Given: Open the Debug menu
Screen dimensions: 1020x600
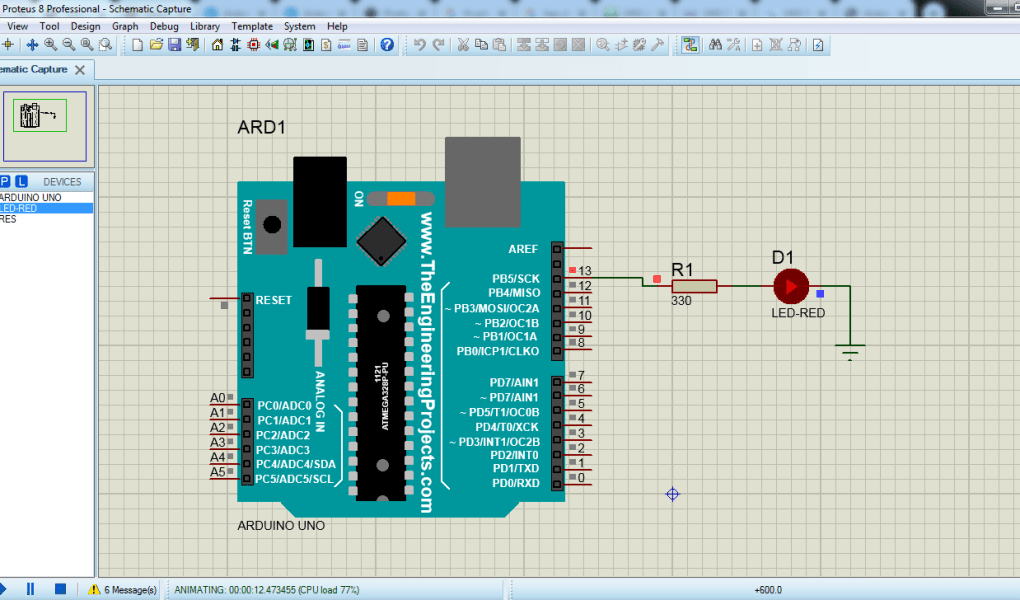Looking at the screenshot, I should [164, 26].
